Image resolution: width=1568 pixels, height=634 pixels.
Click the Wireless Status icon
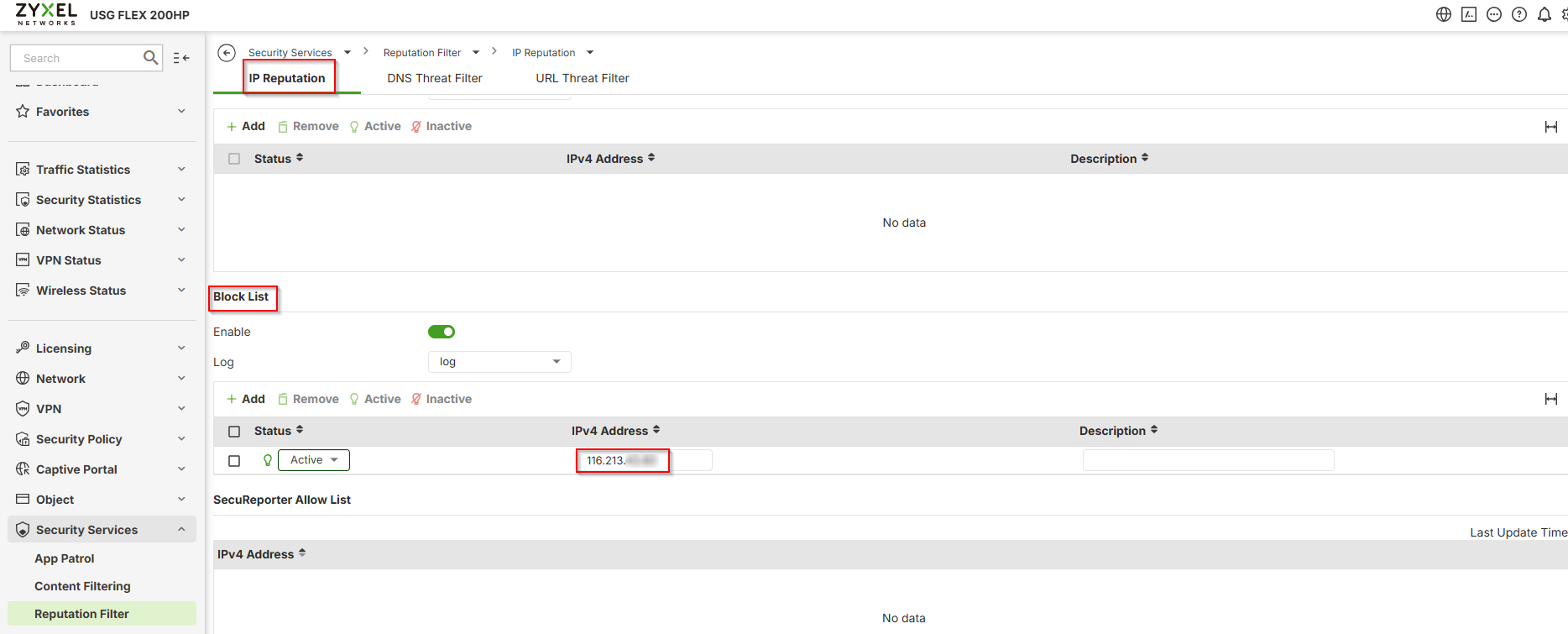(x=23, y=291)
